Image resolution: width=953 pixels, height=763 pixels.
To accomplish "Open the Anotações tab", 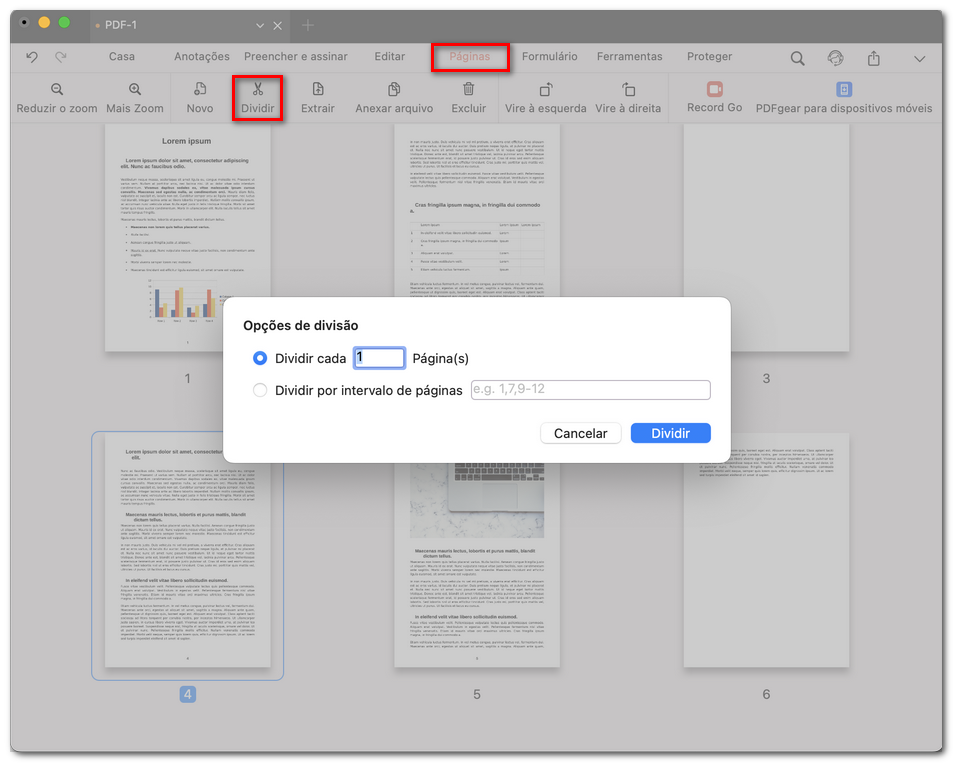I will [x=200, y=57].
